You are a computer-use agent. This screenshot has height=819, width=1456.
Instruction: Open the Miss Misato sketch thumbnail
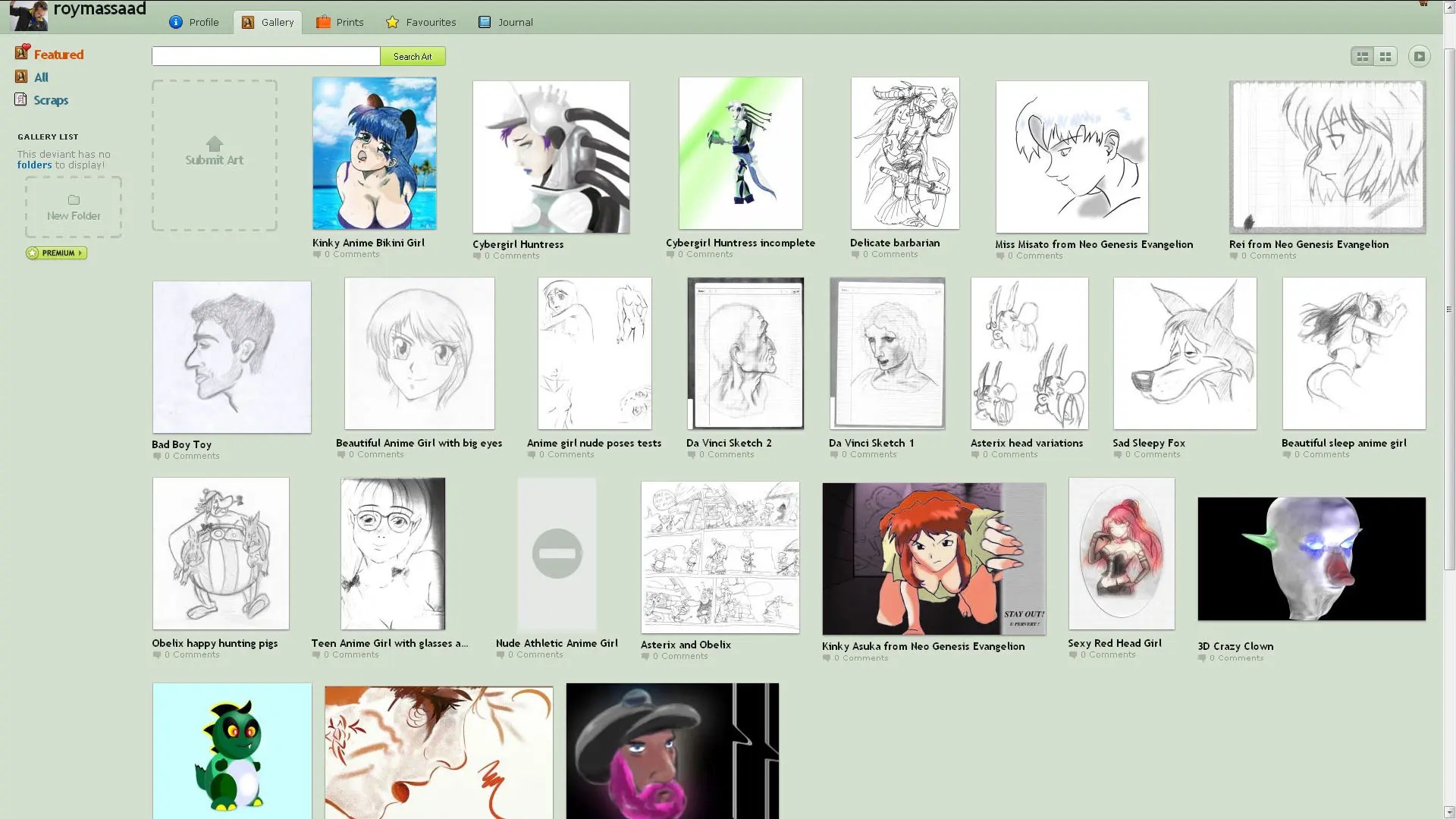coord(1072,157)
